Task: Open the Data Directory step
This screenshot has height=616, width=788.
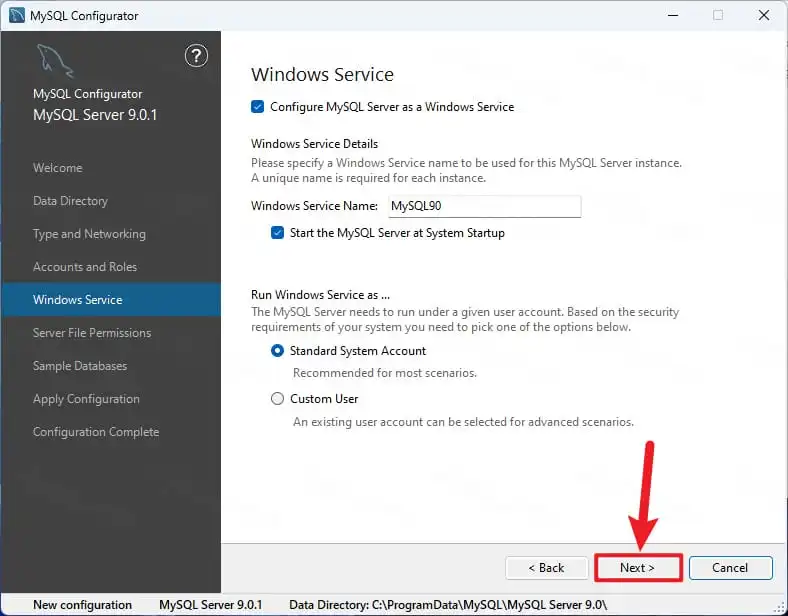Action: (70, 201)
